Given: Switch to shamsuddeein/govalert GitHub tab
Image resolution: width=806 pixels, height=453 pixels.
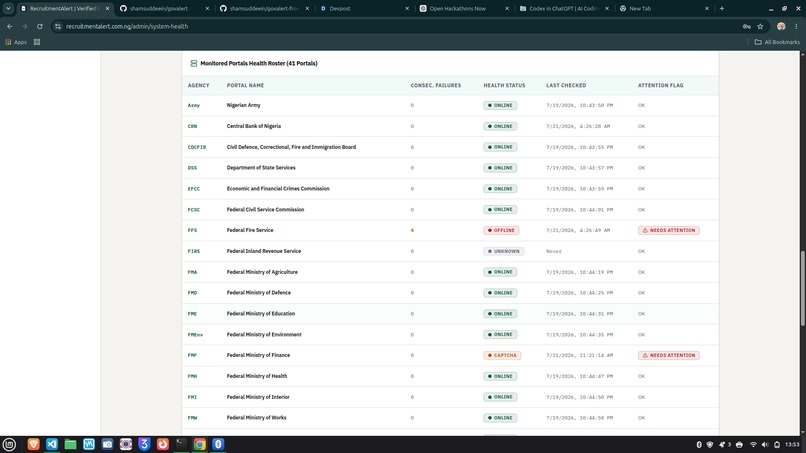Looking at the screenshot, I should click(x=164, y=8).
